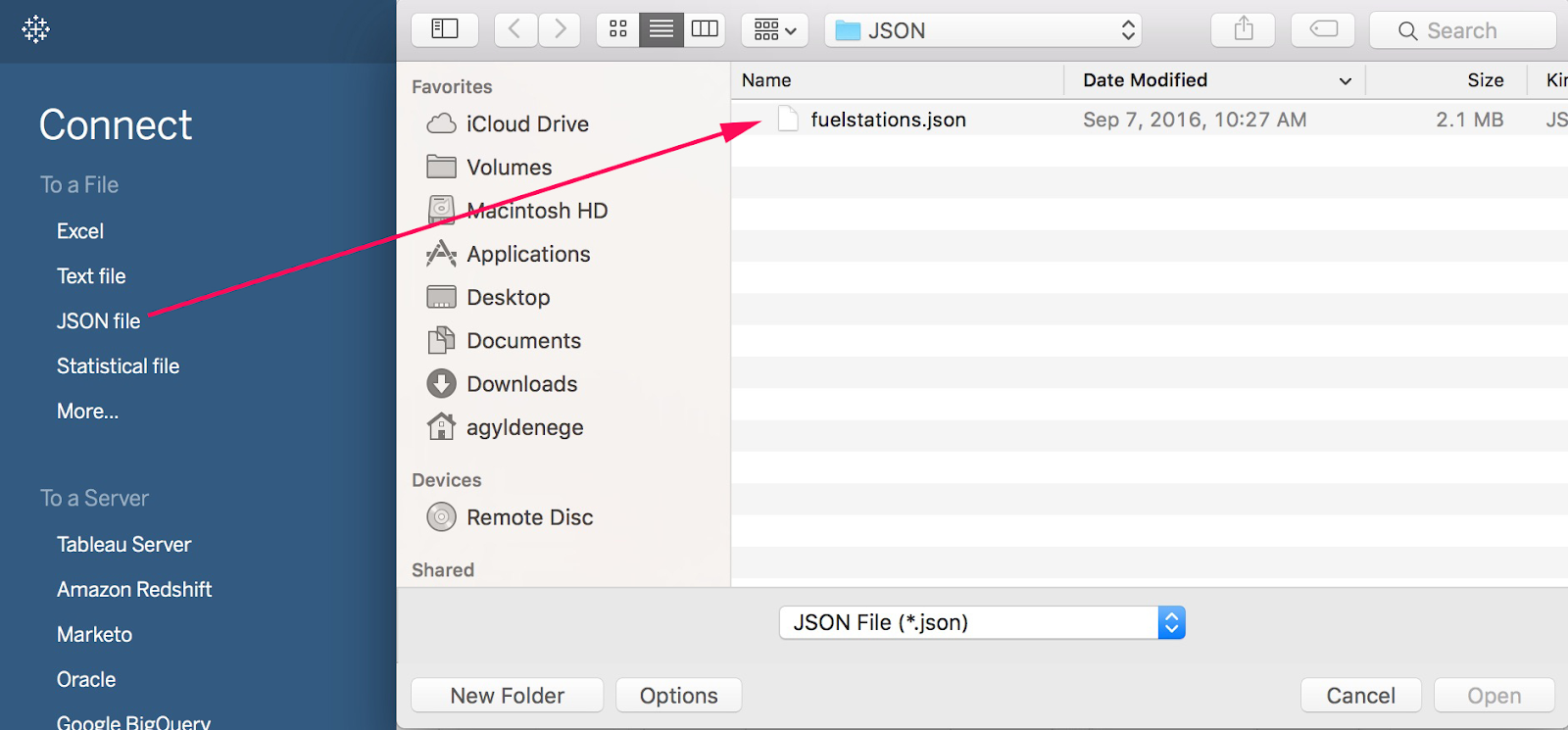Image resolution: width=1568 pixels, height=730 pixels.
Task: Open the JSON File (*.json) type dropdown
Action: tap(982, 622)
